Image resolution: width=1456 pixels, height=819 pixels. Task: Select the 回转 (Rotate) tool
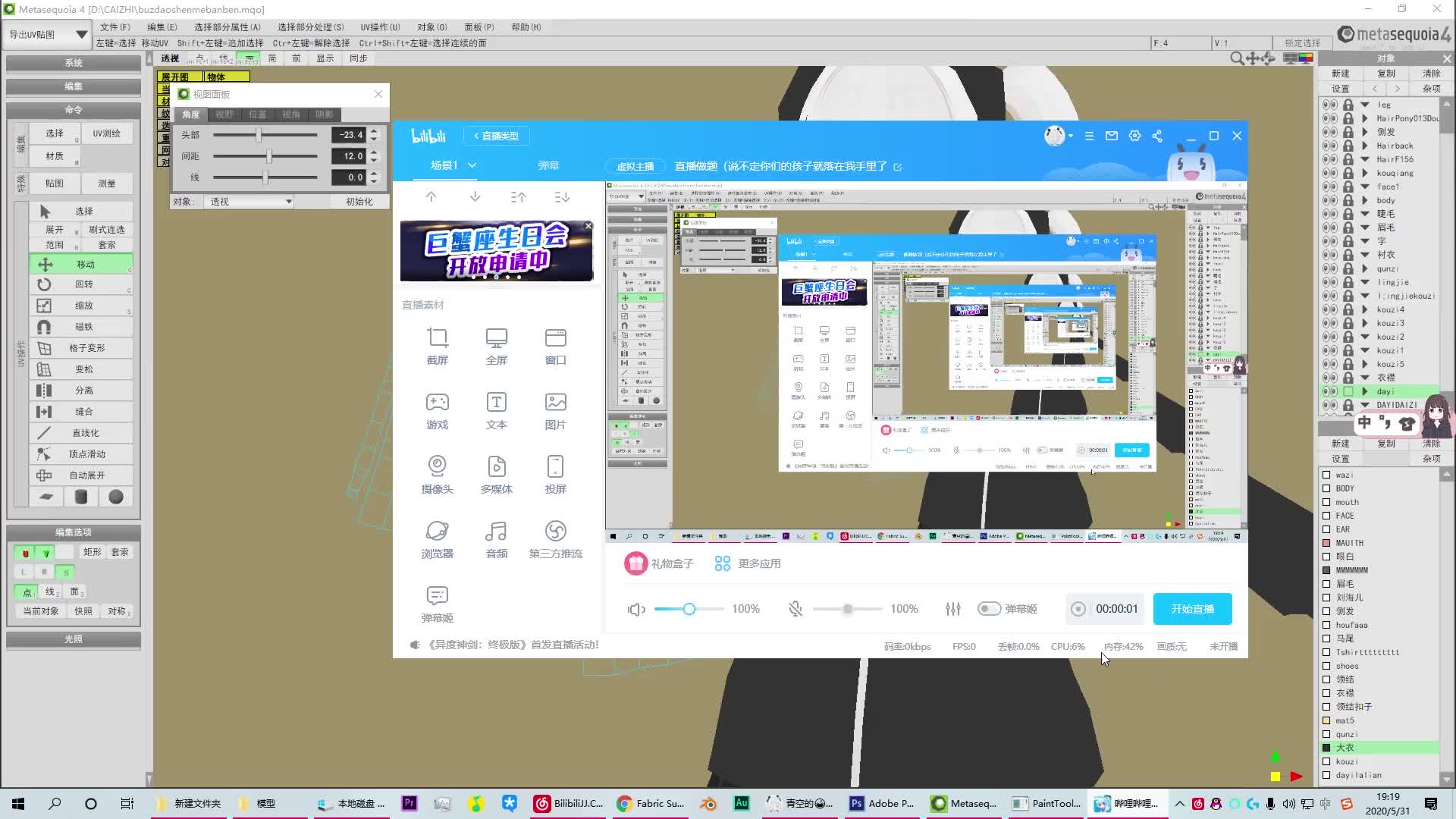pos(82,284)
